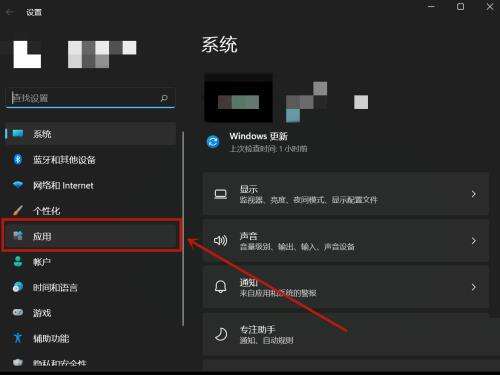
Task: Click the user profile avatar
Action: click(27, 55)
